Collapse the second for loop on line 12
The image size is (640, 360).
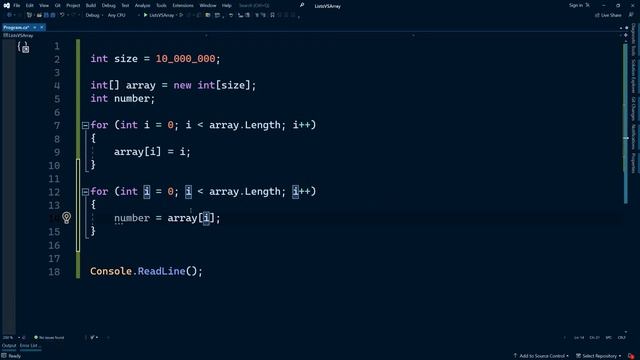pyautogui.click(x=85, y=192)
